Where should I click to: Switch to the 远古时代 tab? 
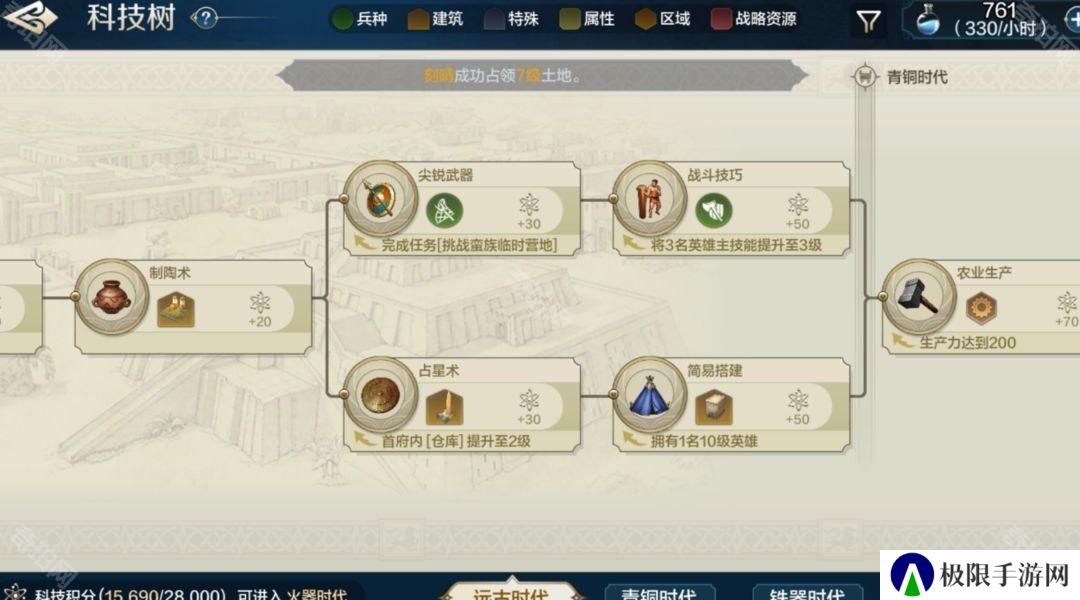click(x=511, y=590)
